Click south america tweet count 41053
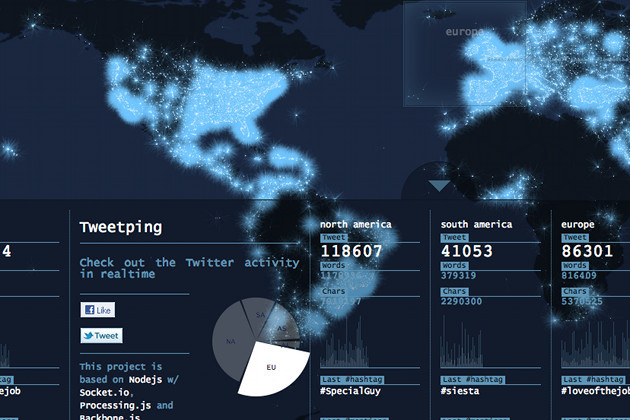The width and height of the screenshot is (630, 420). [469, 252]
